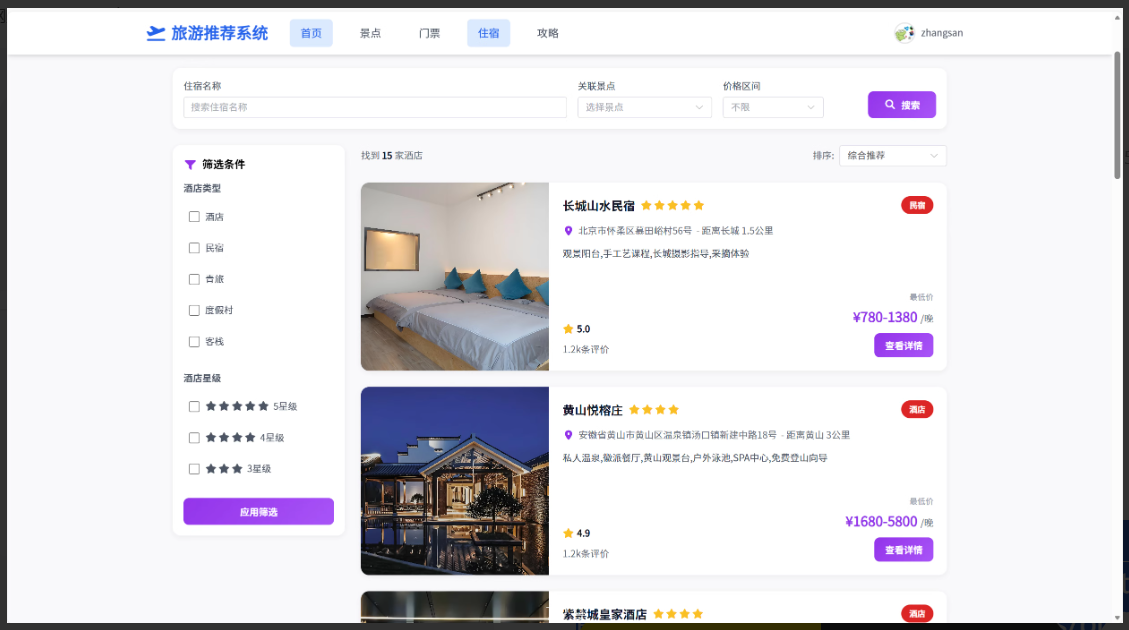Image resolution: width=1129 pixels, height=630 pixels.
Task: Click the 民宿 red tag badge
Action: (x=917, y=205)
